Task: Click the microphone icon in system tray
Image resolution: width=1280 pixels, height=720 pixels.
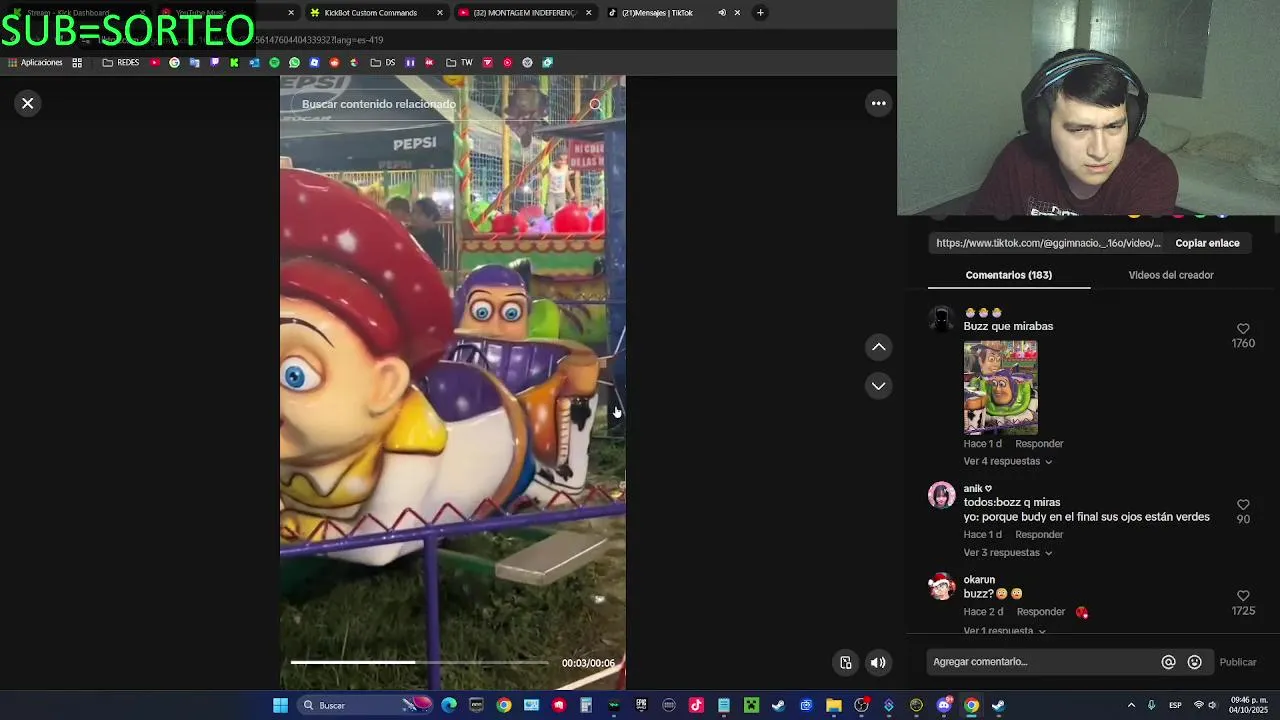Action: 1152,705
